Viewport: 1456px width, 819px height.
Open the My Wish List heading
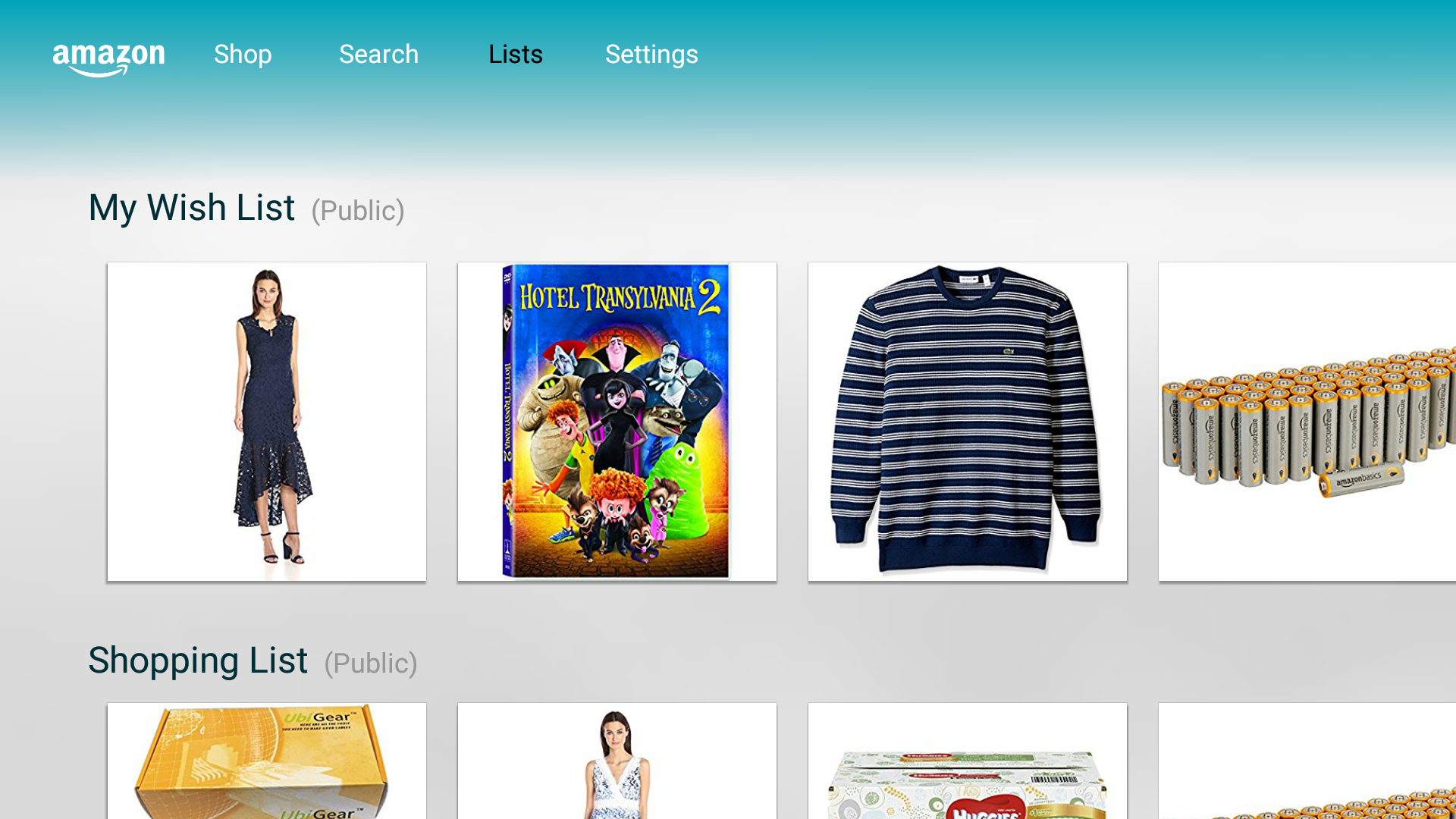click(192, 208)
